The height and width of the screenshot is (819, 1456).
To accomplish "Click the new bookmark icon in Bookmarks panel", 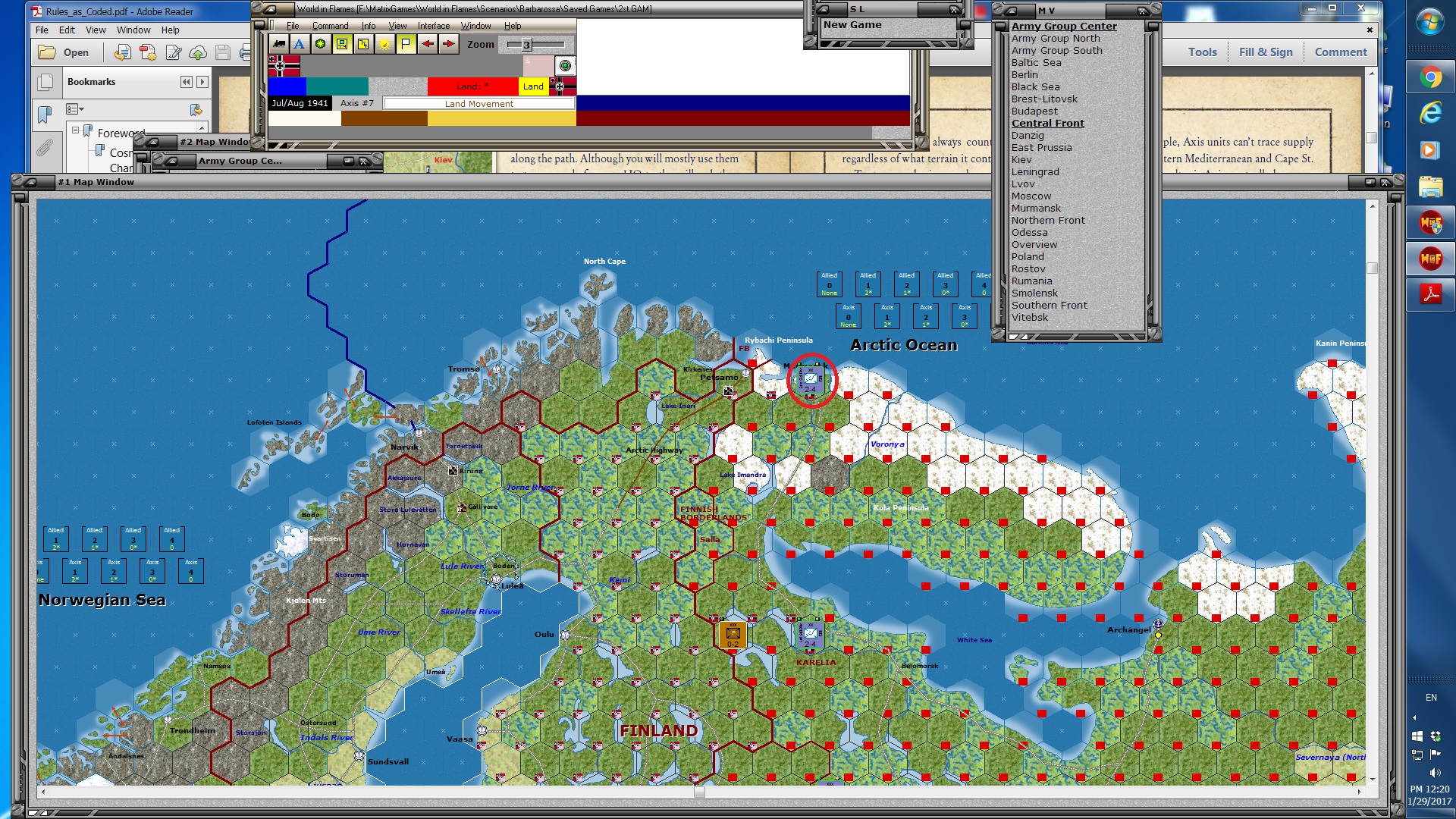I will pos(196,109).
